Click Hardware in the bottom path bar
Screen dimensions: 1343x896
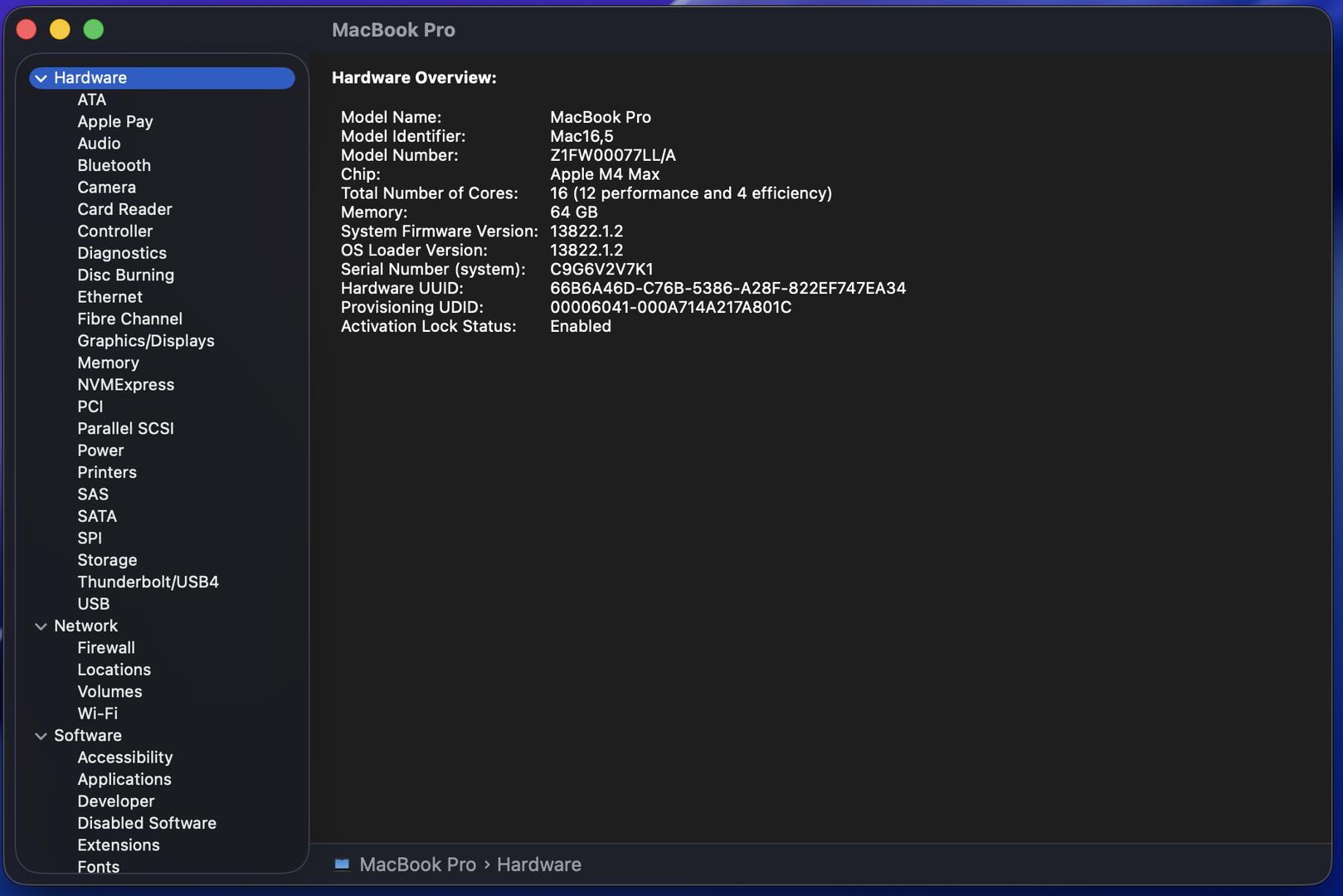point(538,864)
